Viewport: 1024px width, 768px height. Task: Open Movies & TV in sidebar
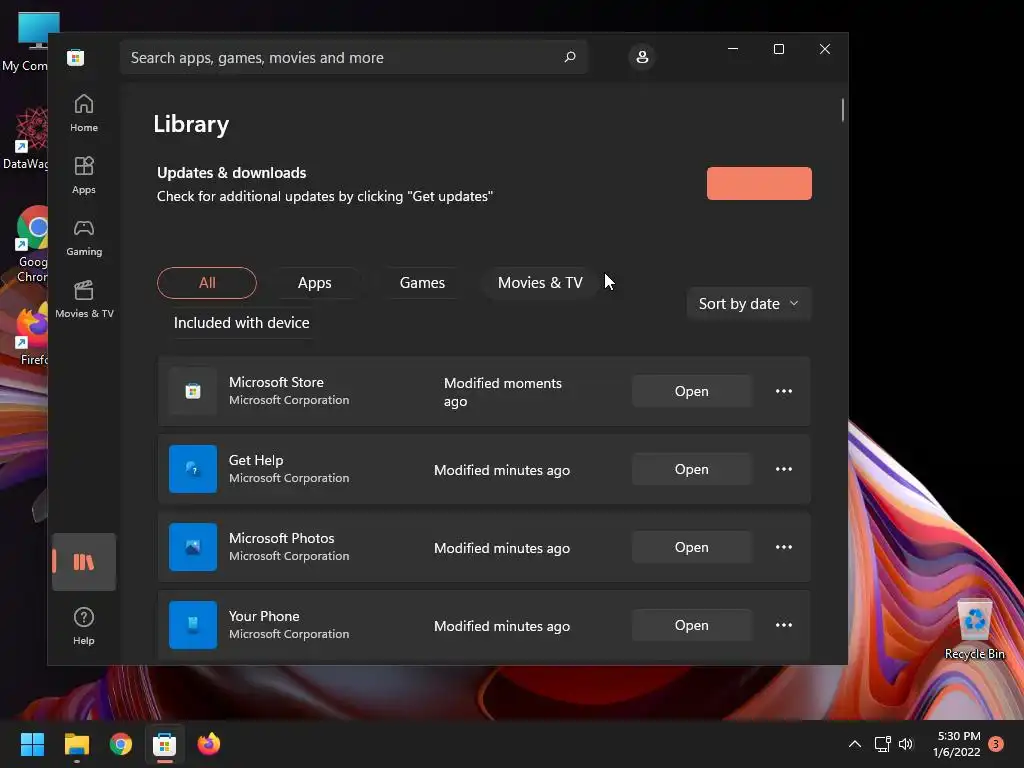tap(84, 299)
